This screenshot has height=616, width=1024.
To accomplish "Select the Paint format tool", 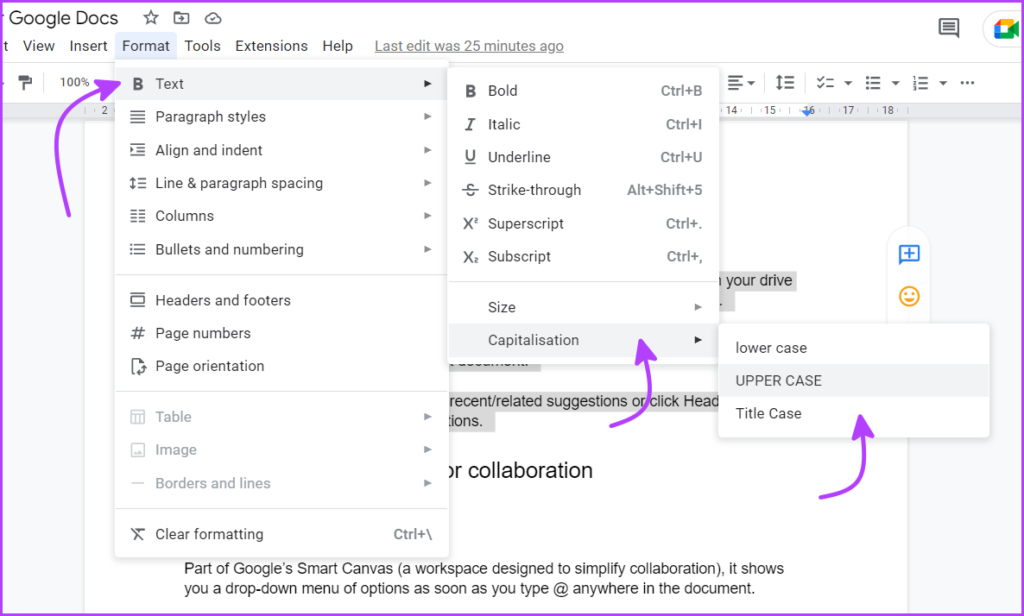I will pos(25,83).
